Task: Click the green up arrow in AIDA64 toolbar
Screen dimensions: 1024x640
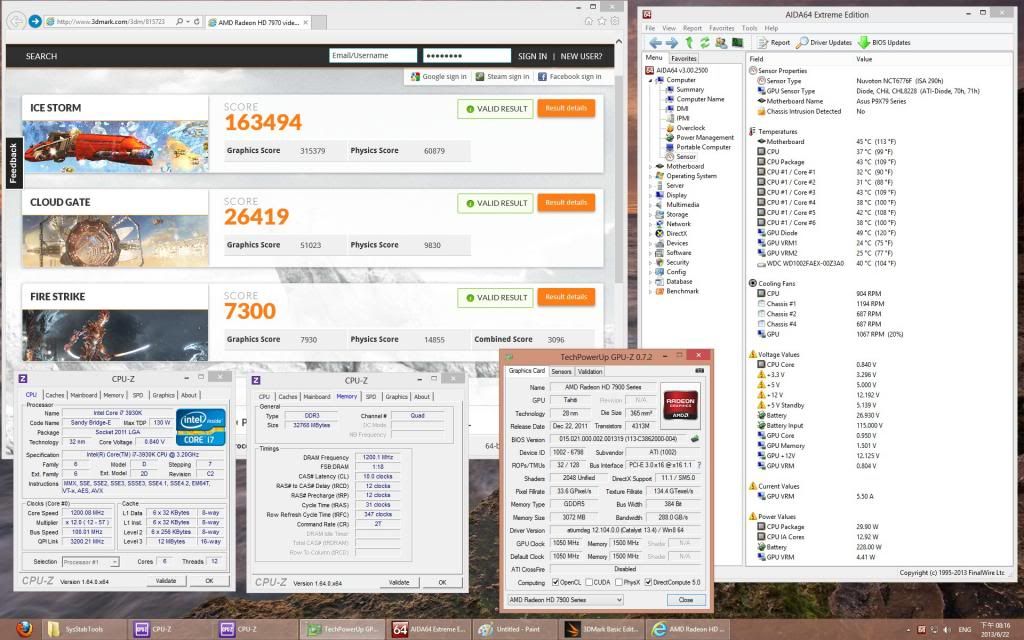Action: (x=688, y=43)
